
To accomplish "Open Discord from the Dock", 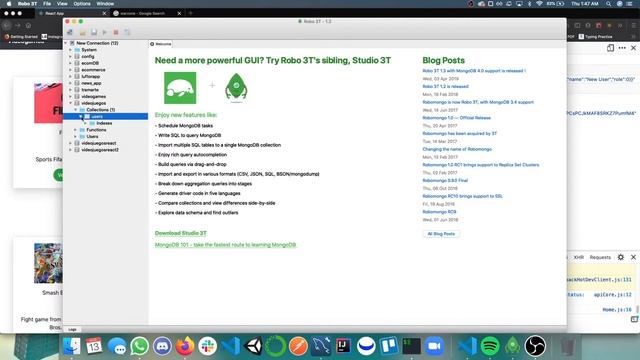I will 162,346.
